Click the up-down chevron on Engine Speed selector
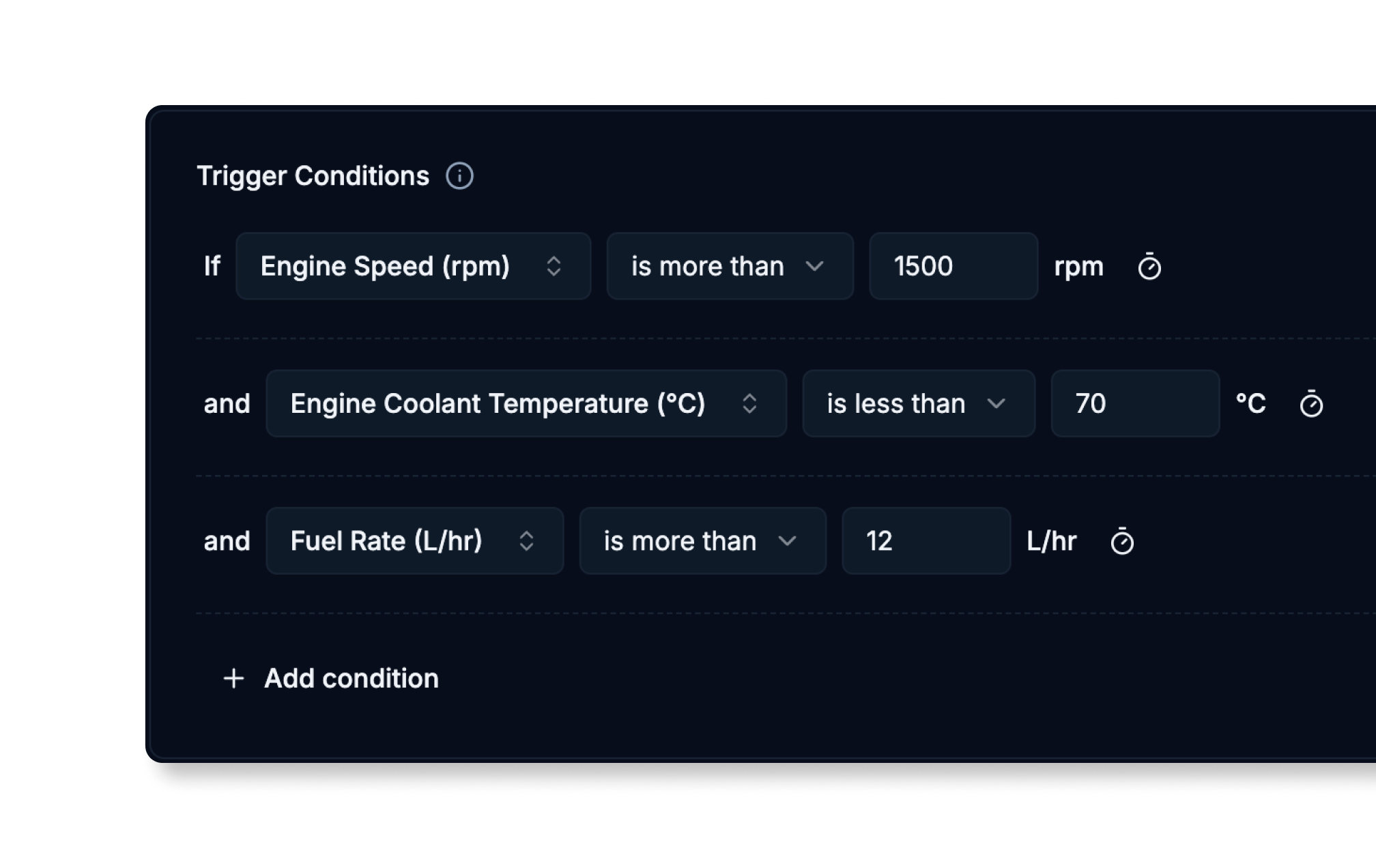Viewport: 1376px width, 868px height. coord(555,266)
